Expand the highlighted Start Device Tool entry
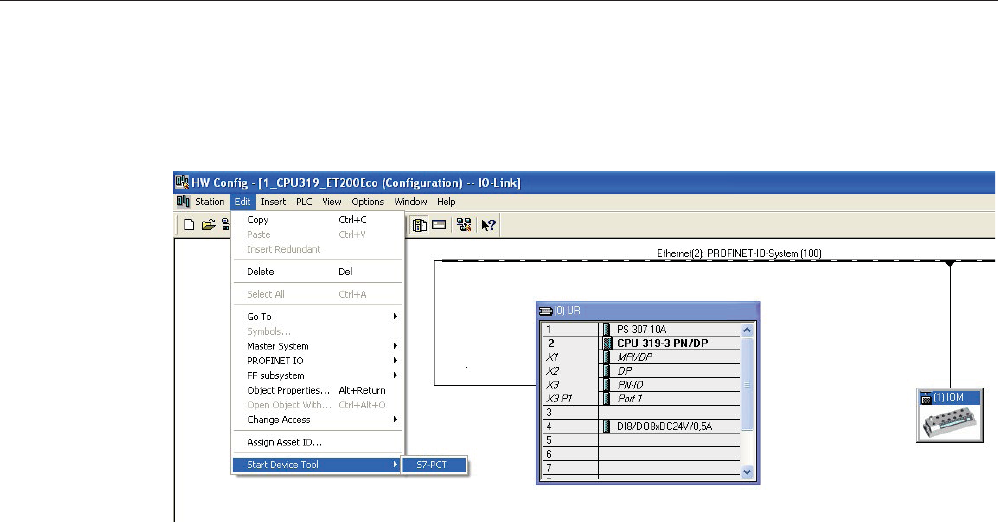998x522 pixels. point(318,465)
